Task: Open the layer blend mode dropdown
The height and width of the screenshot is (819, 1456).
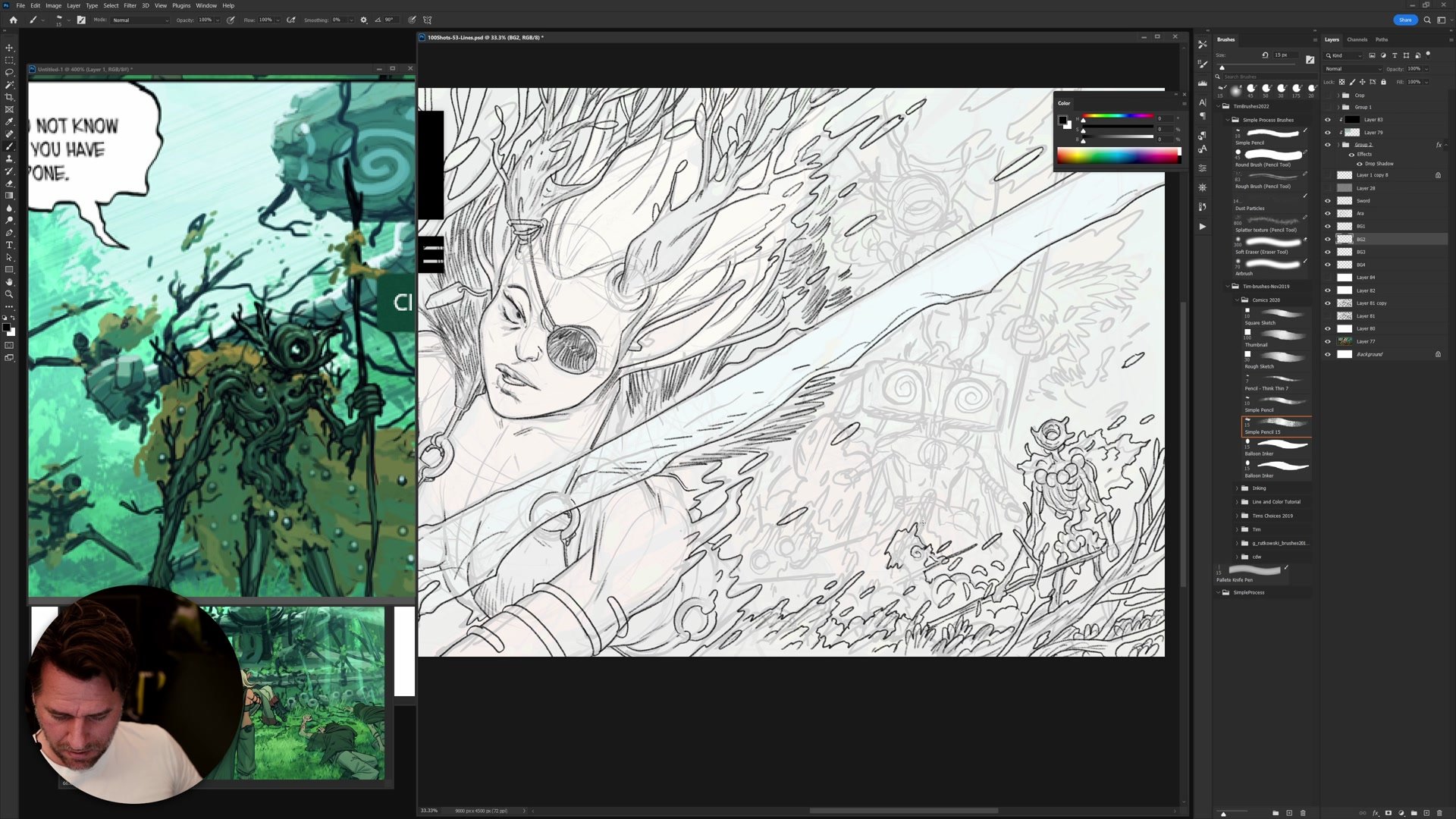Action: [x=1354, y=69]
